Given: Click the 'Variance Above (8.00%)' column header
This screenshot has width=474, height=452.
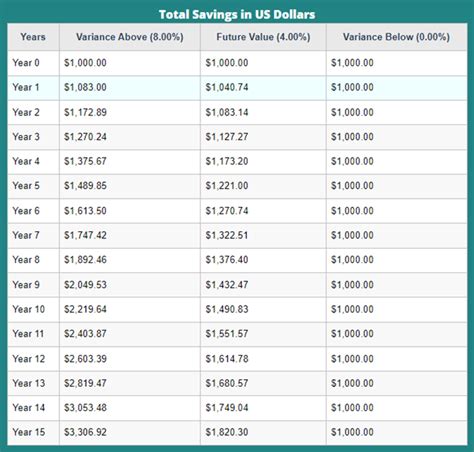Looking at the screenshot, I should pyautogui.click(x=130, y=37).
